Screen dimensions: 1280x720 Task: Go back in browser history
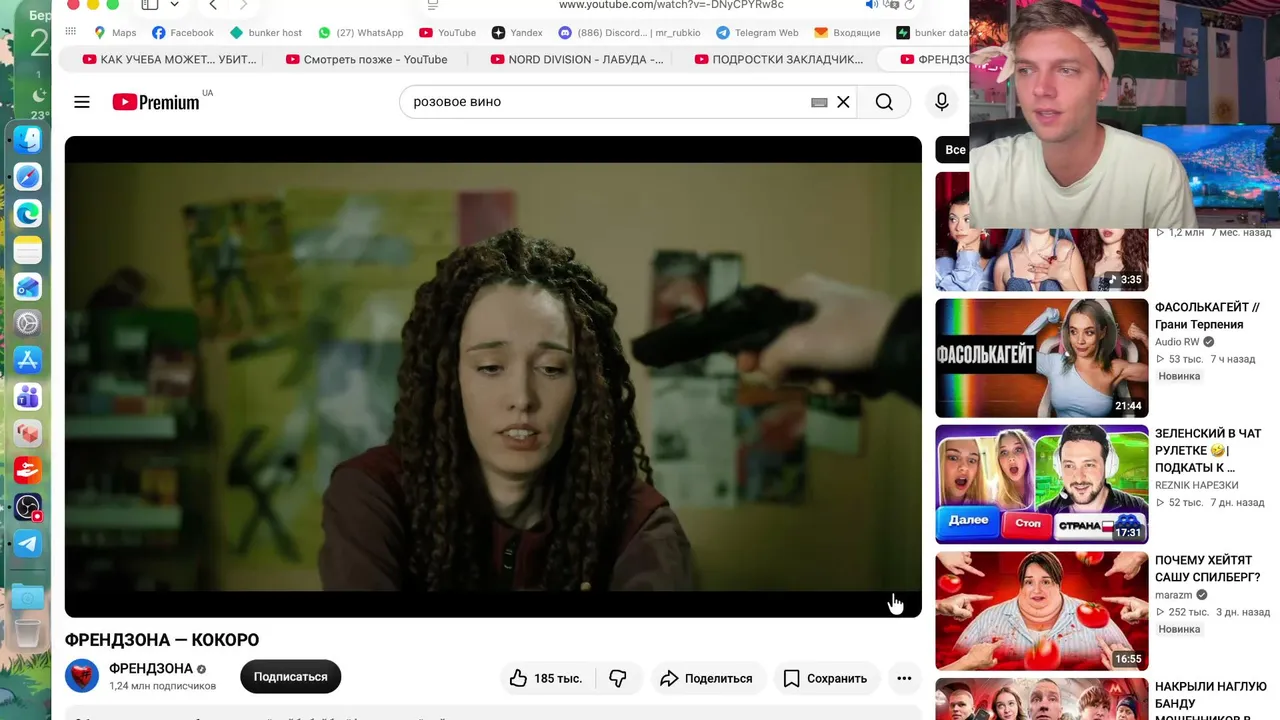tap(213, 5)
